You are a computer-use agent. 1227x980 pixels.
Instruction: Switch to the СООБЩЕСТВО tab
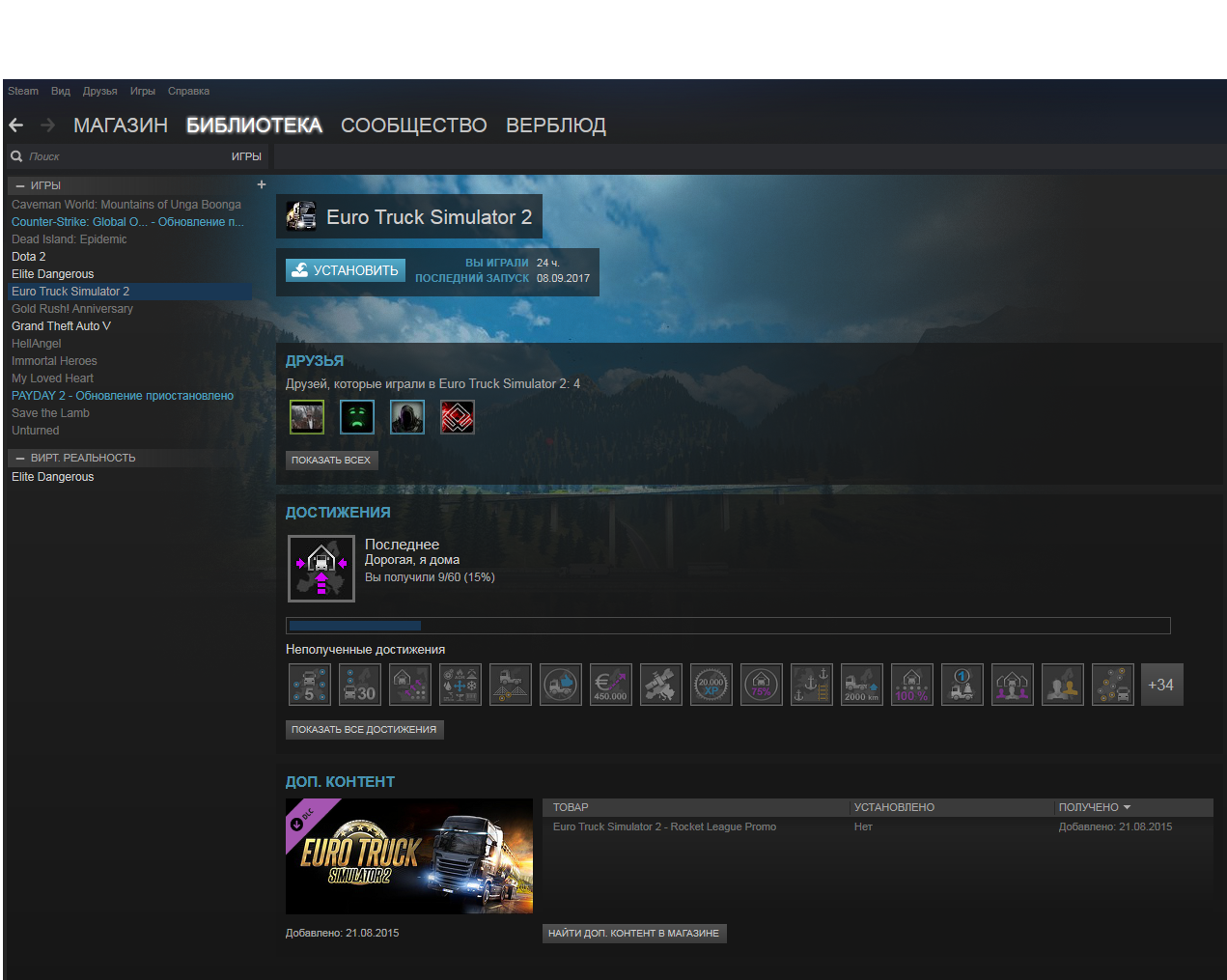(x=414, y=126)
